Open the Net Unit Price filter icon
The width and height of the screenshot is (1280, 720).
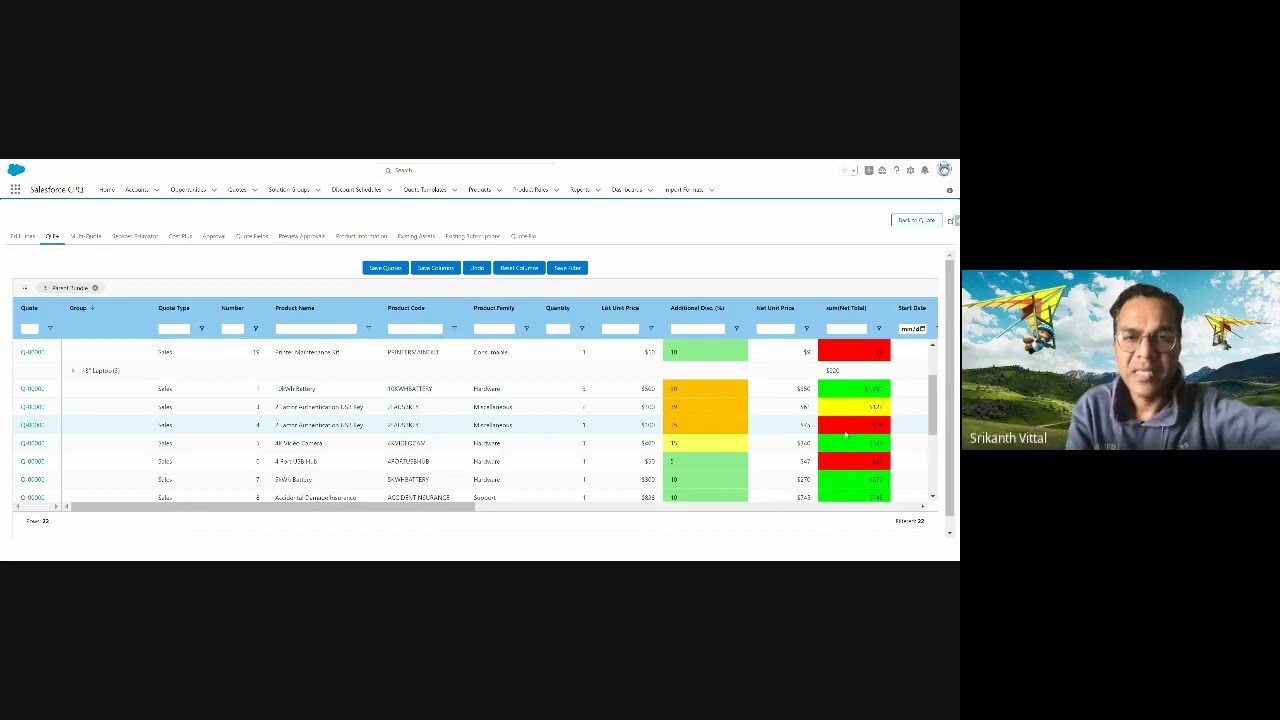click(x=806, y=329)
